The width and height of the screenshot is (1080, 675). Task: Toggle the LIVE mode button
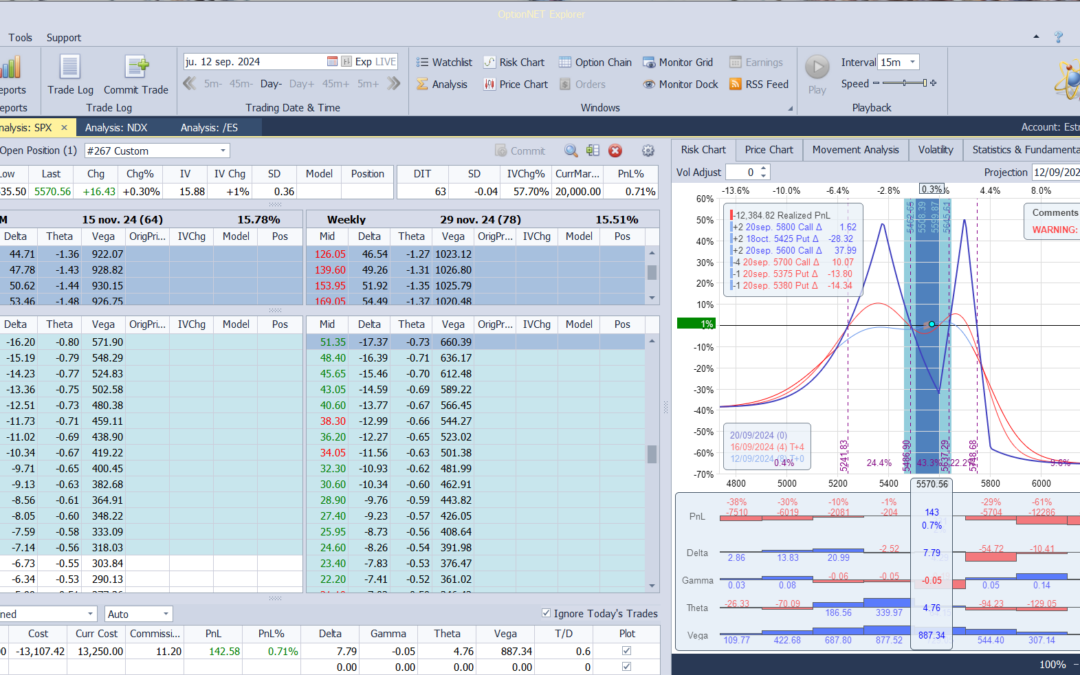[385, 62]
